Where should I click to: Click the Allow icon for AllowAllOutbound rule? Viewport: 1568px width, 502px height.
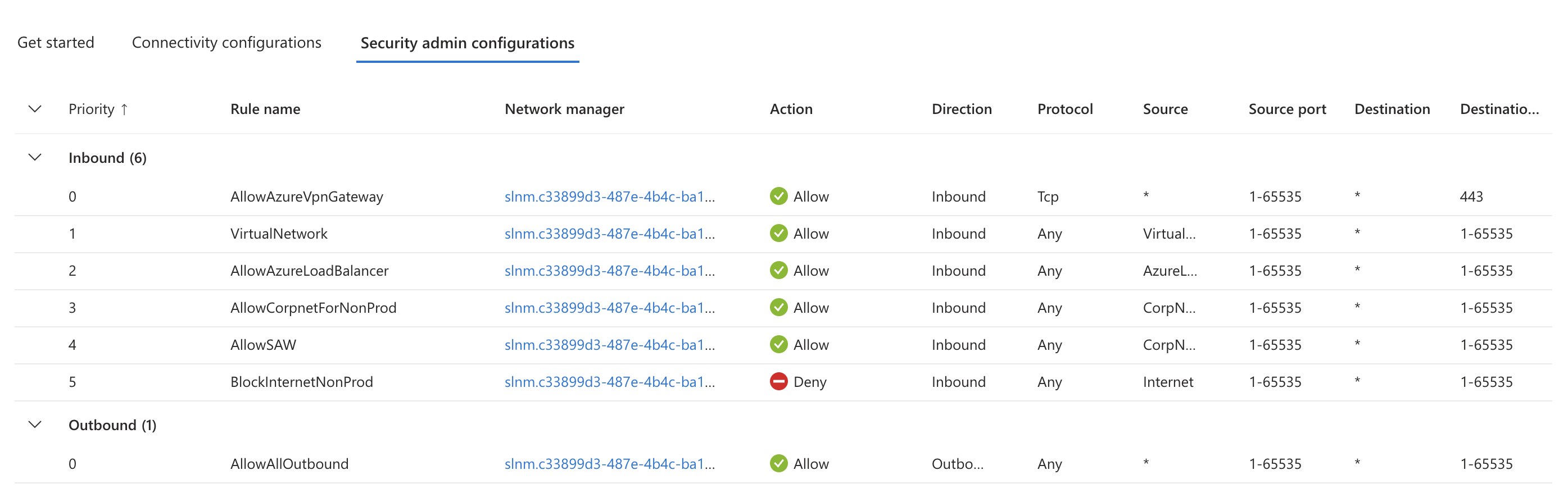pos(778,464)
